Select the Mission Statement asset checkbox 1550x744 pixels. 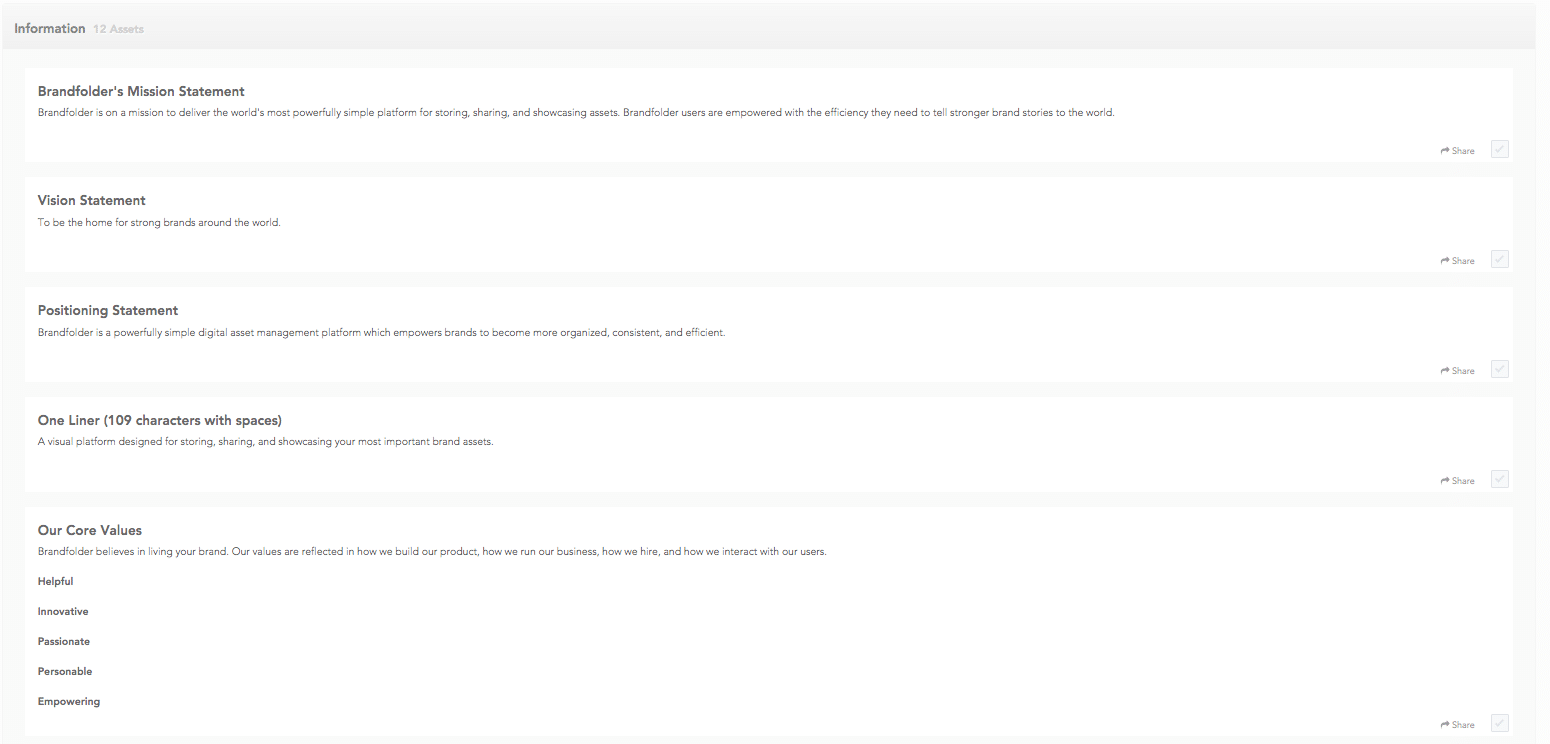(x=1499, y=149)
